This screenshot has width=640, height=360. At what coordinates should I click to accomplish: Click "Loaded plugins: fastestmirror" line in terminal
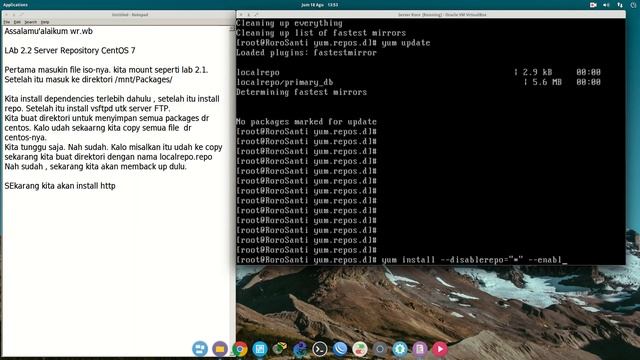pos(306,53)
